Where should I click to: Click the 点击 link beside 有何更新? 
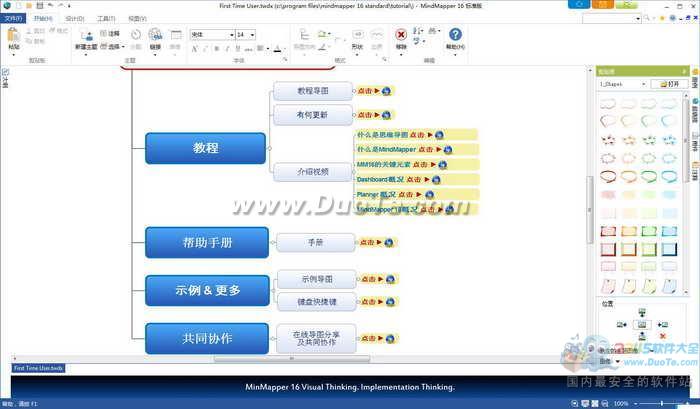pos(365,115)
